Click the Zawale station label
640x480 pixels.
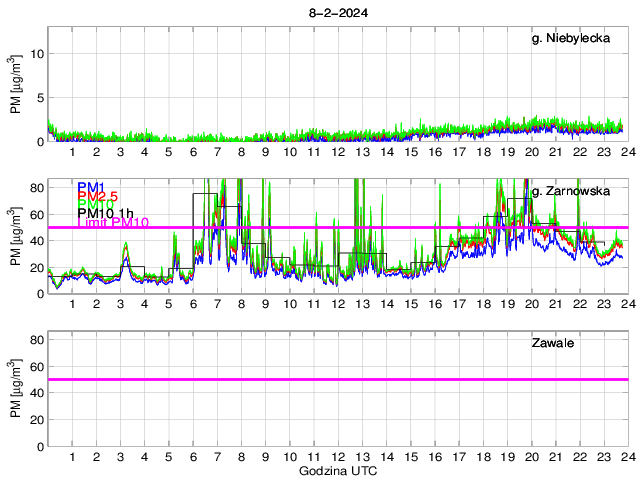point(552,343)
